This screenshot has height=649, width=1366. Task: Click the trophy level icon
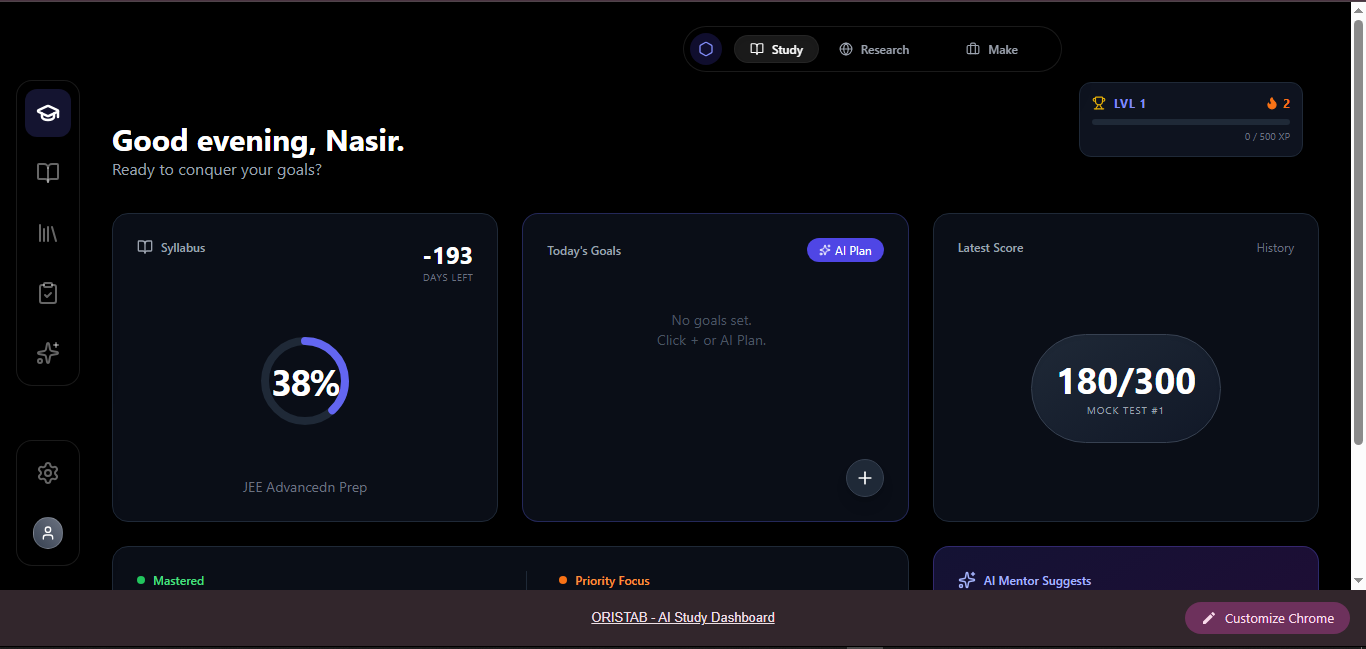pos(1099,103)
